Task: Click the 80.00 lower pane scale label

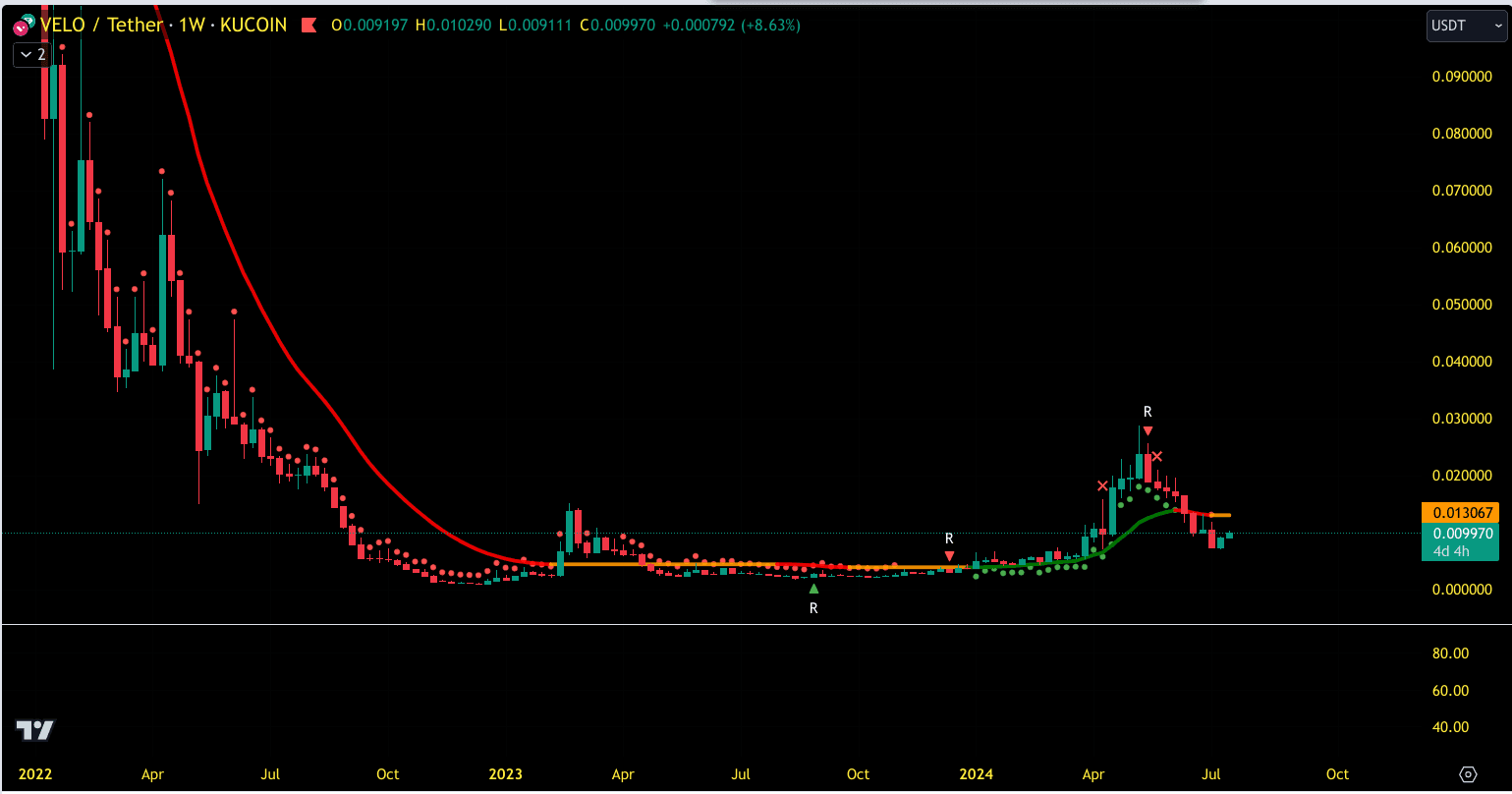Action: (1451, 653)
